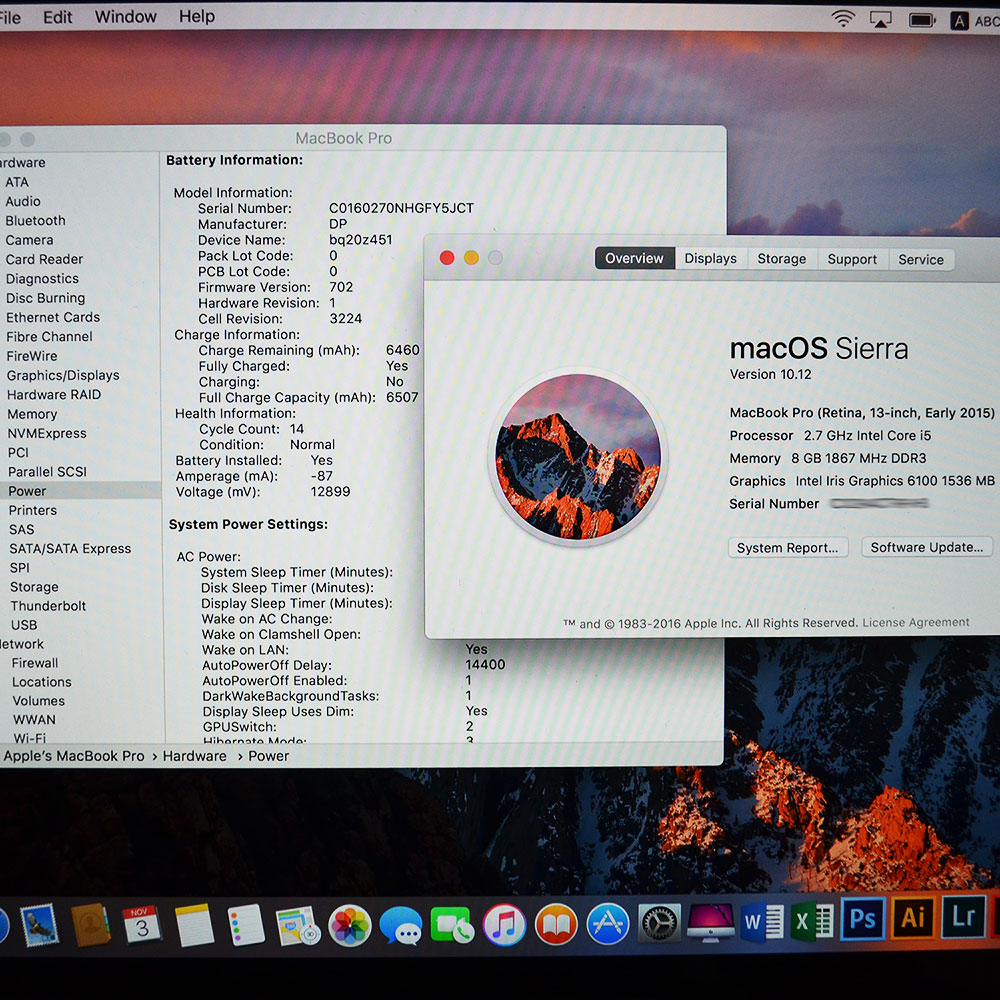Minimize the About This Mac window
The width and height of the screenshot is (1000, 1000).
click(471, 258)
